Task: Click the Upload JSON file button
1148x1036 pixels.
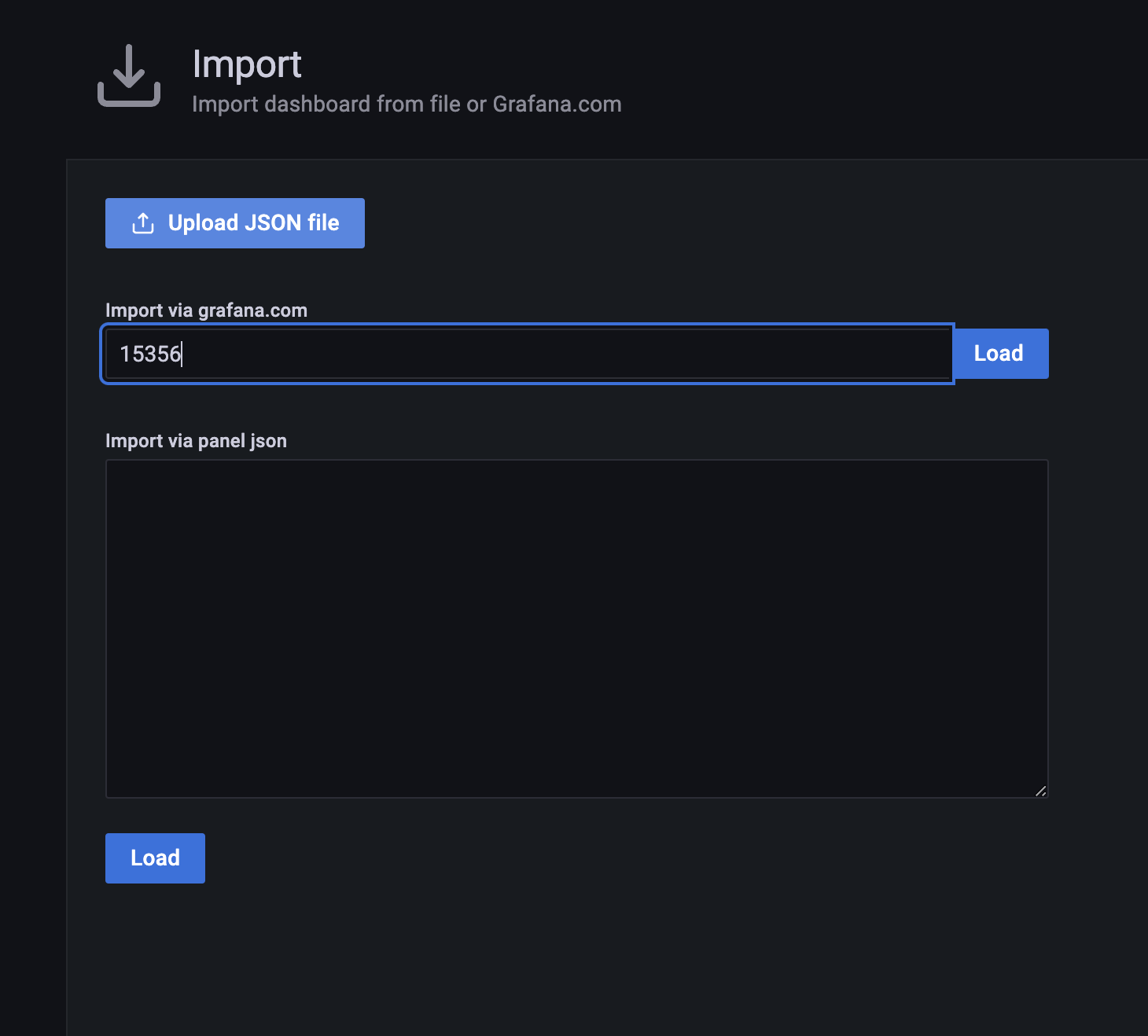Action: [x=235, y=223]
